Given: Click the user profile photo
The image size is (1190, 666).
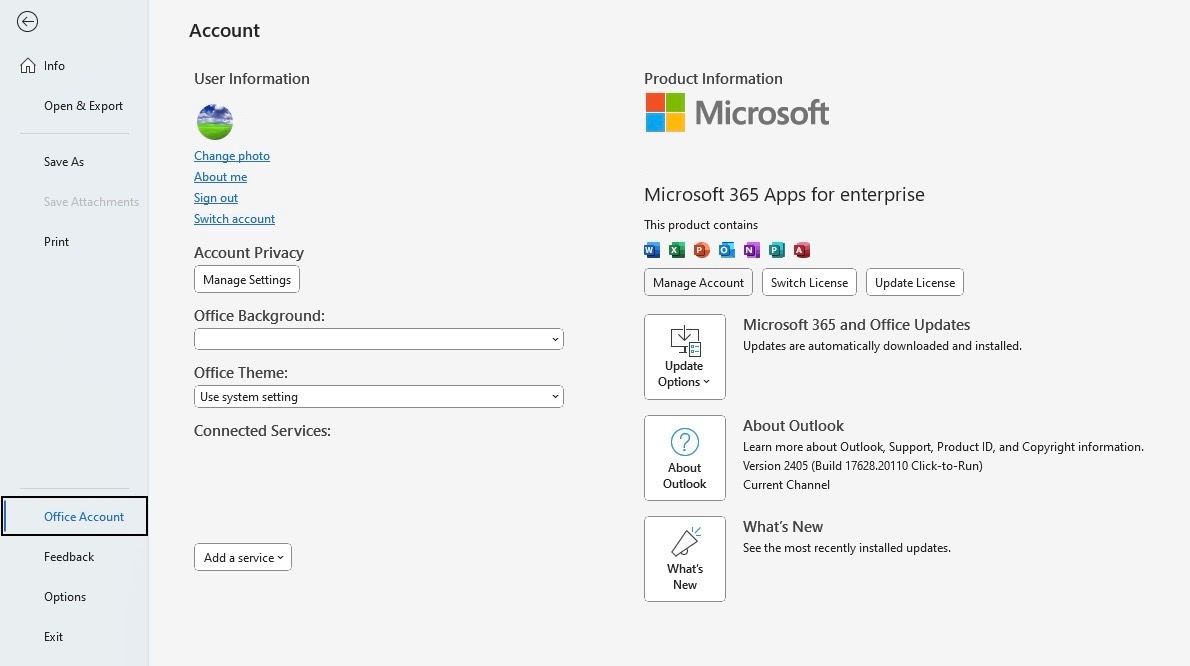Looking at the screenshot, I should [x=215, y=122].
